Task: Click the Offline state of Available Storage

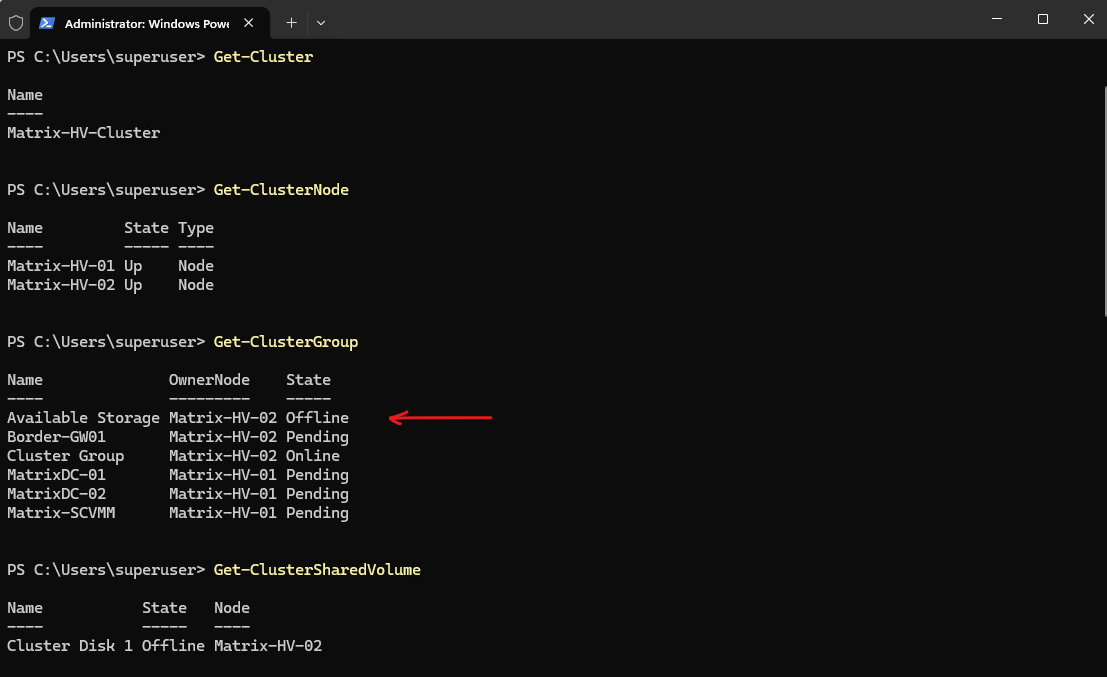Action: 317,418
